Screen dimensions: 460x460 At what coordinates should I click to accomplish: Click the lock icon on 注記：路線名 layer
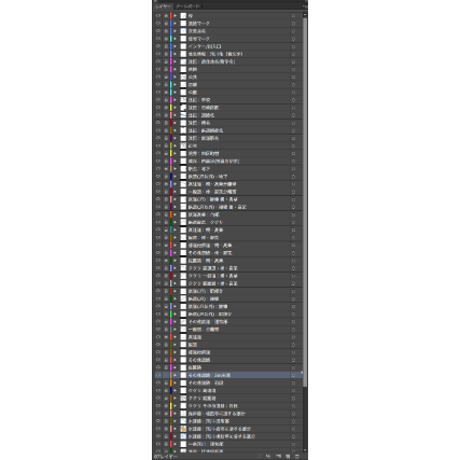click(166, 115)
